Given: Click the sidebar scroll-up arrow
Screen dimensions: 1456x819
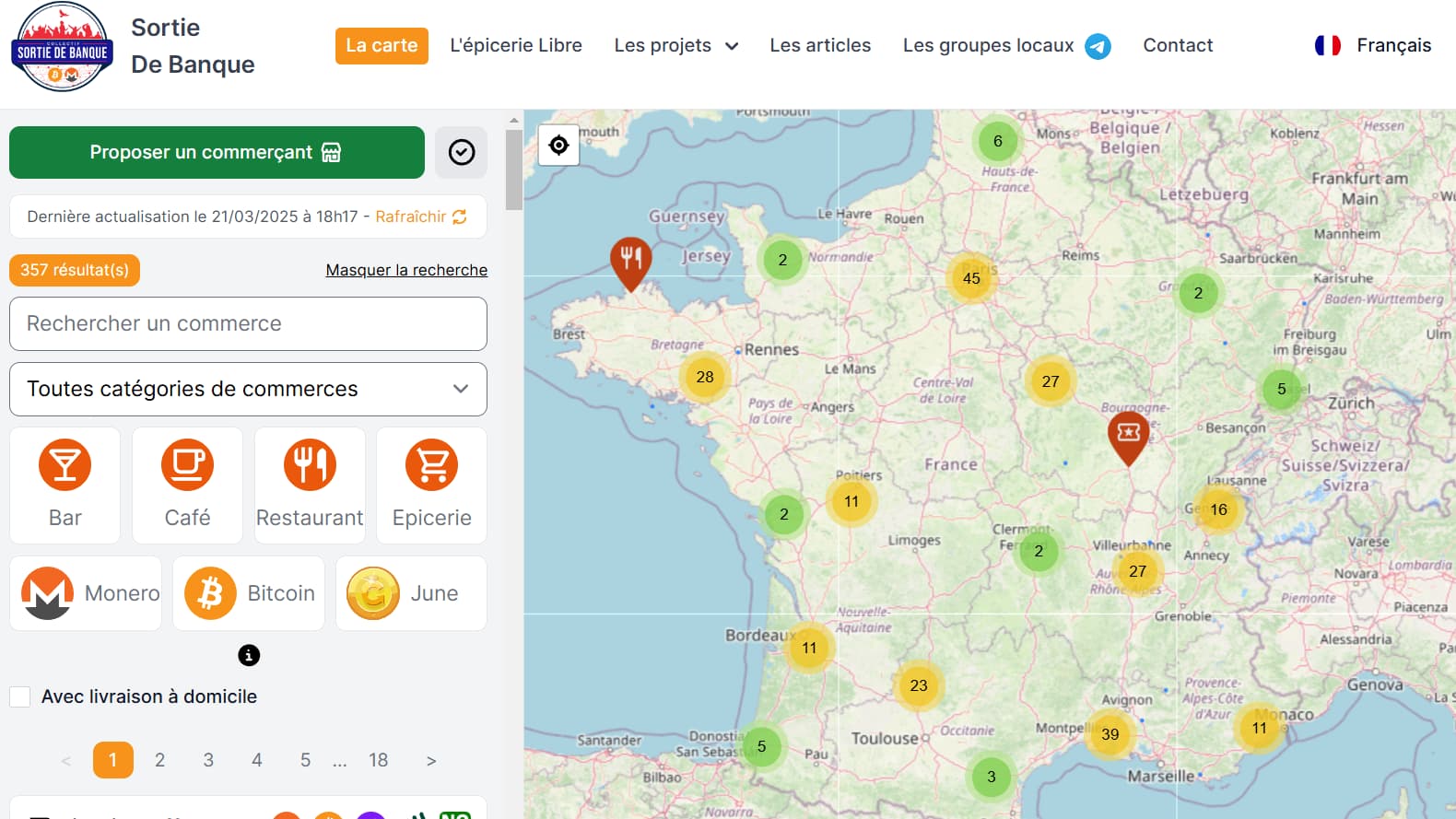Looking at the screenshot, I should coord(513,120).
